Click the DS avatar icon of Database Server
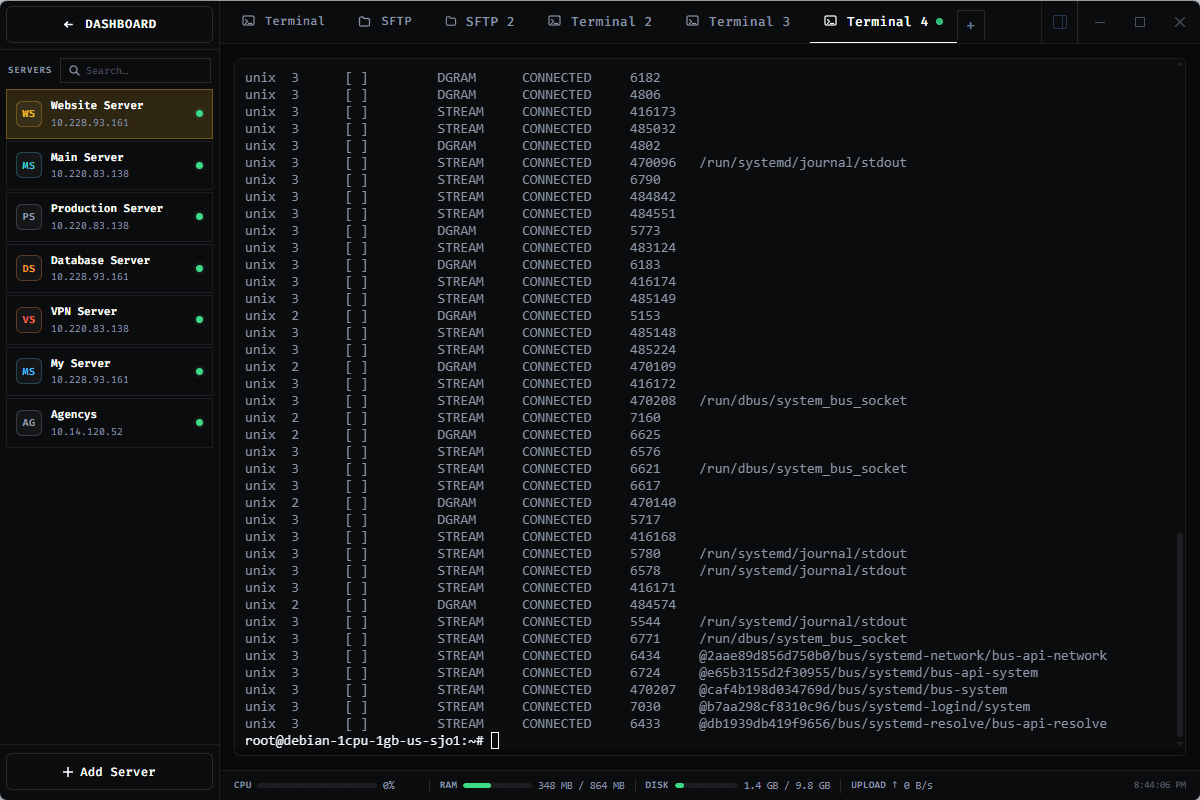This screenshot has height=800, width=1200. 29,268
